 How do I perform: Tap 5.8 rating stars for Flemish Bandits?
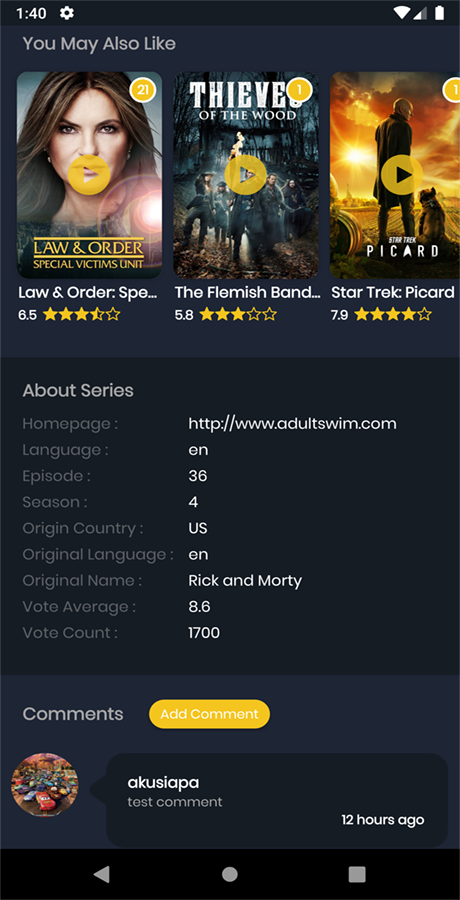click(238, 315)
